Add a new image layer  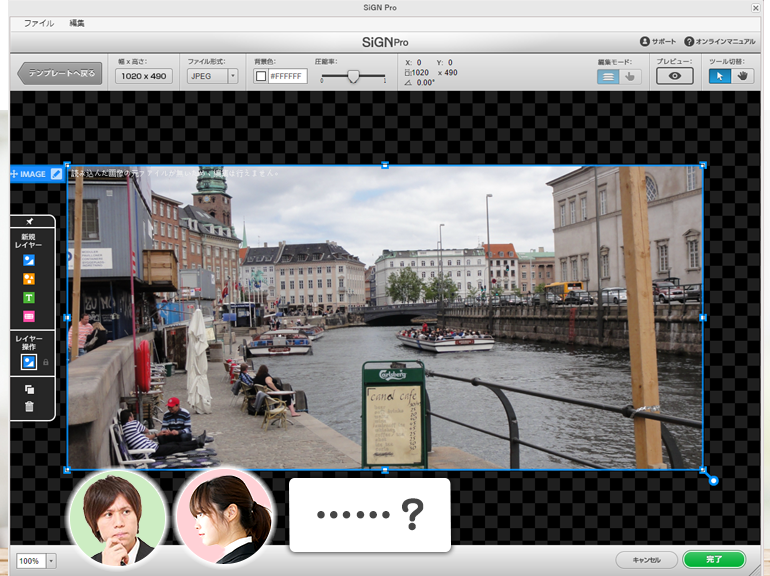tap(29, 260)
